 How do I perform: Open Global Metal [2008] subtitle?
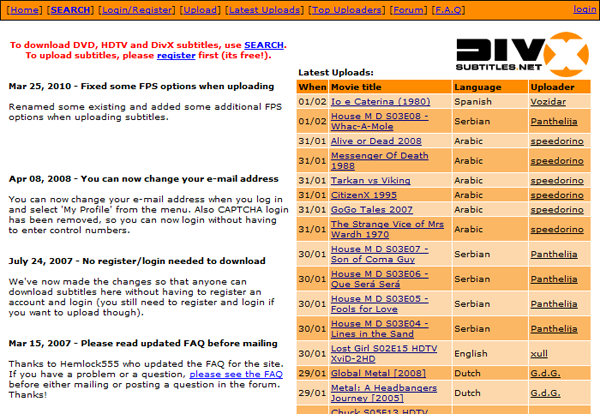click(x=378, y=373)
